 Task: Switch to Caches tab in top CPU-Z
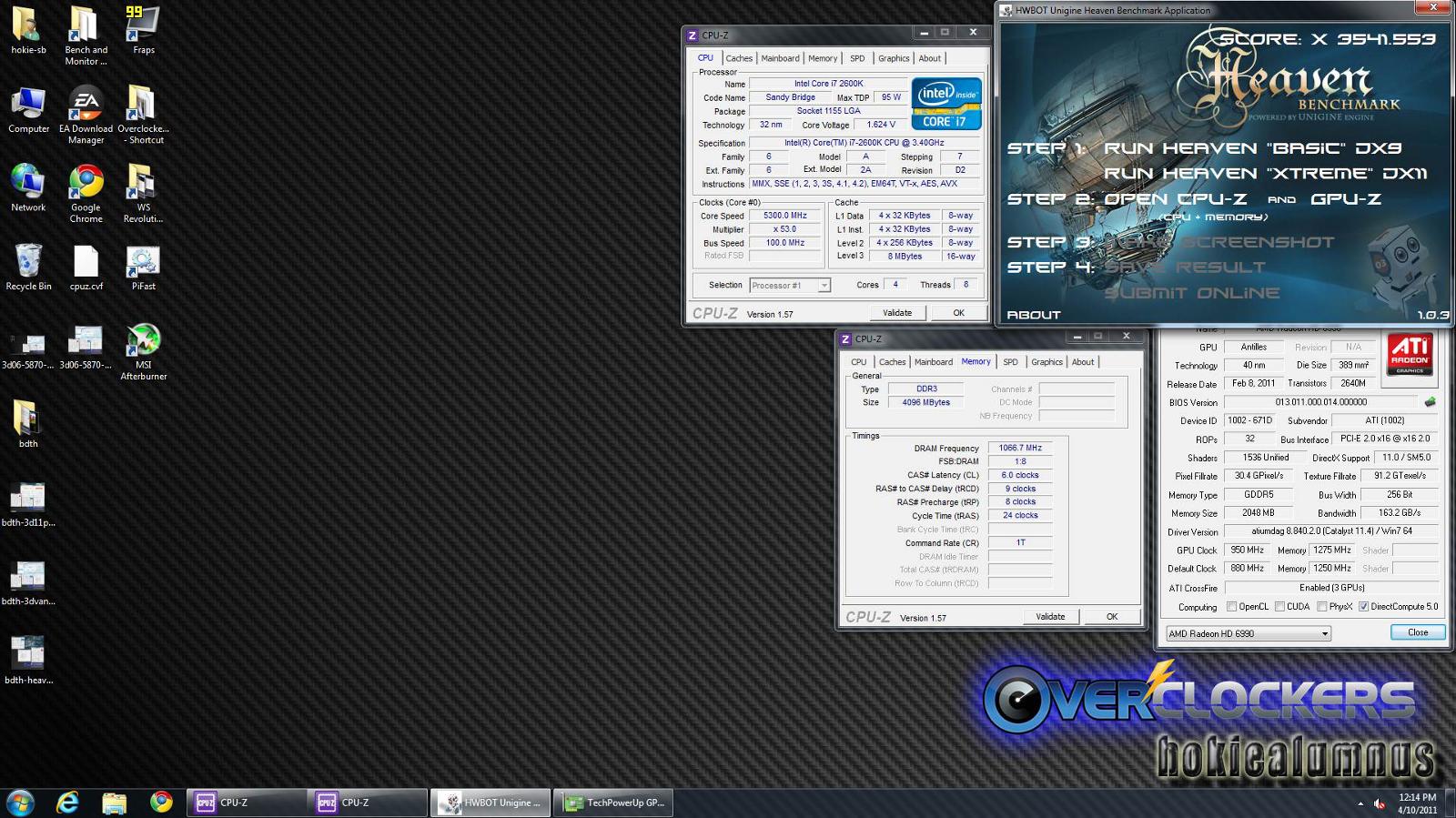point(739,58)
